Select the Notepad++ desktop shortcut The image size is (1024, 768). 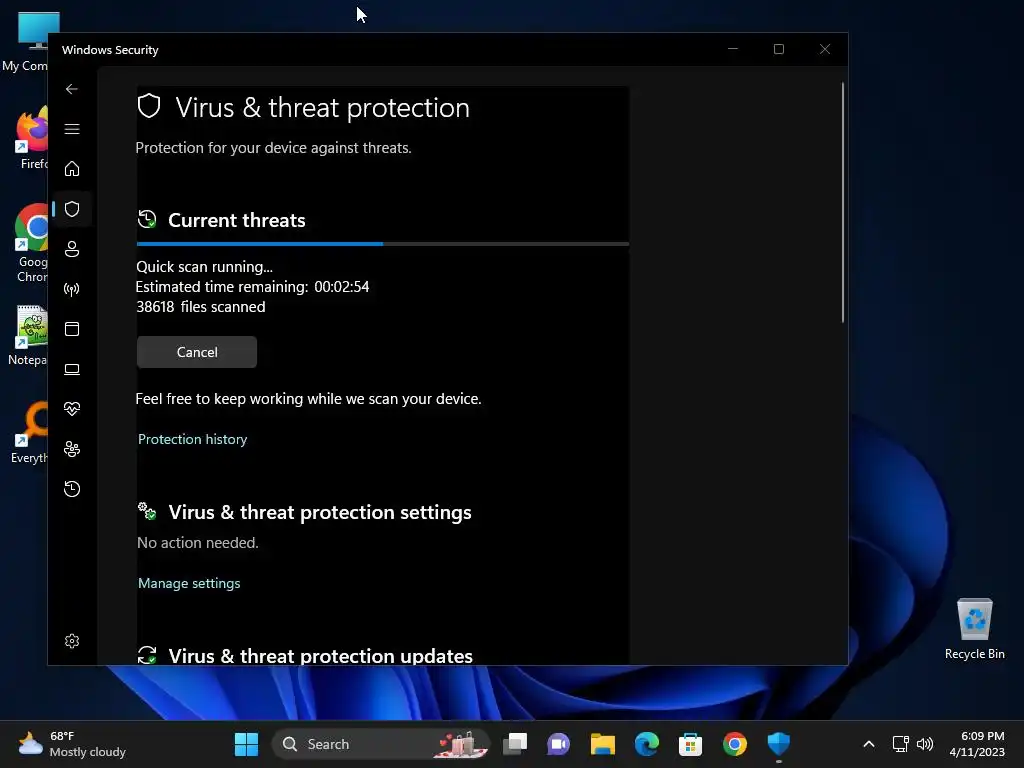(27, 335)
